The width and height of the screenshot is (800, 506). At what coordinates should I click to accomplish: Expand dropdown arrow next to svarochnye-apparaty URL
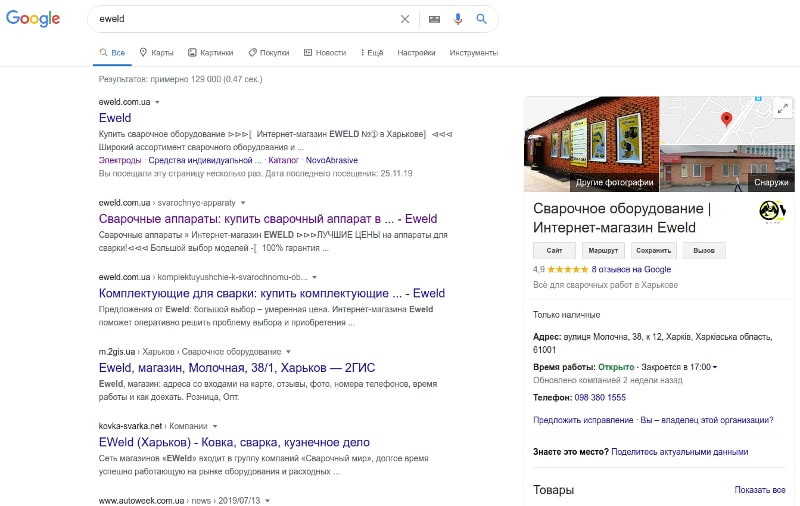(243, 203)
